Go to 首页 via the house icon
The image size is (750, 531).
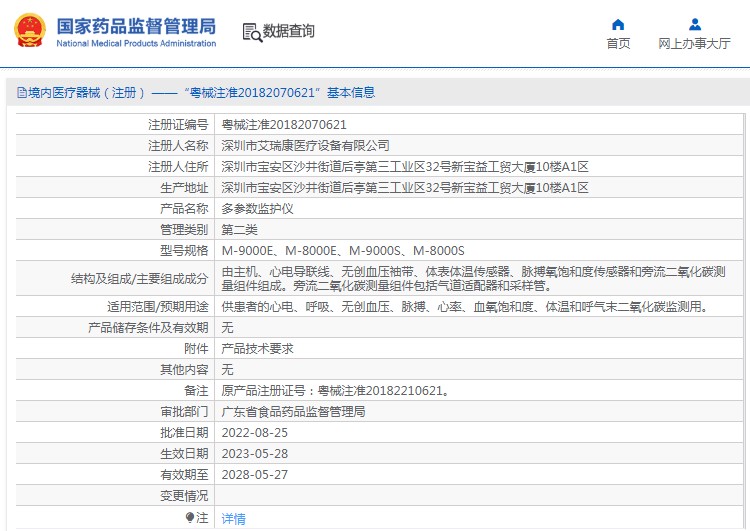tap(618, 24)
